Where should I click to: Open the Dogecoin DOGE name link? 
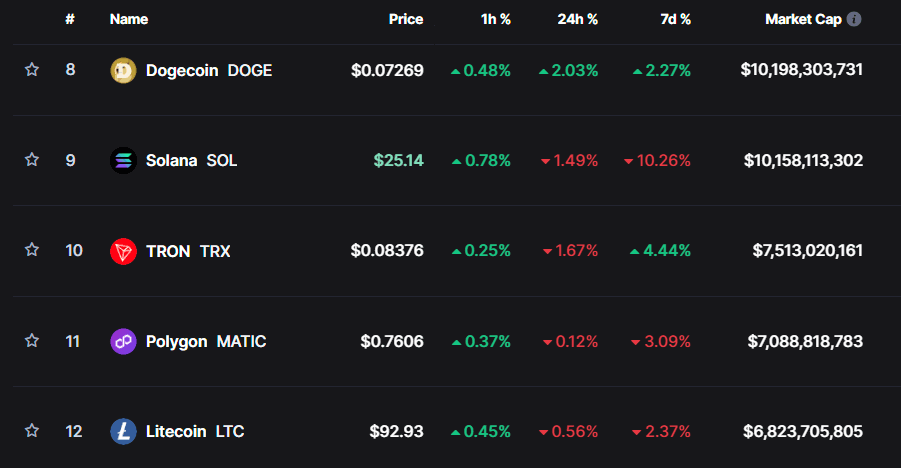[208, 70]
